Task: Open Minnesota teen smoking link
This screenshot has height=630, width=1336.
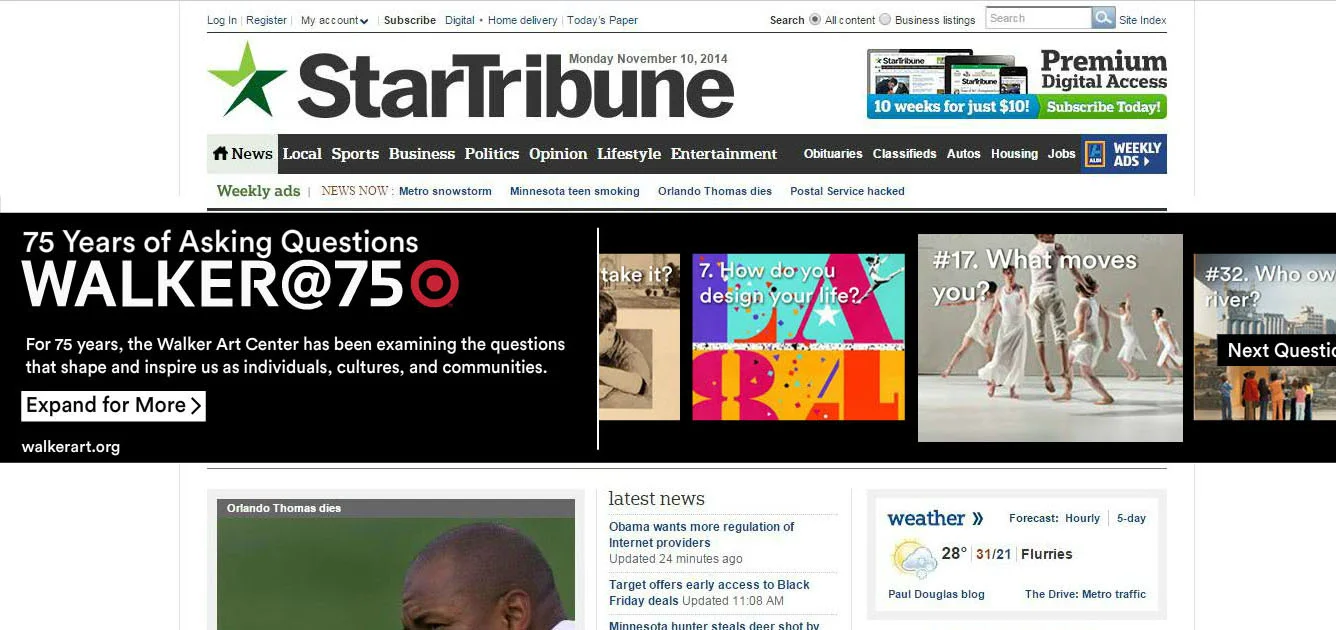Action: tap(574, 191)
